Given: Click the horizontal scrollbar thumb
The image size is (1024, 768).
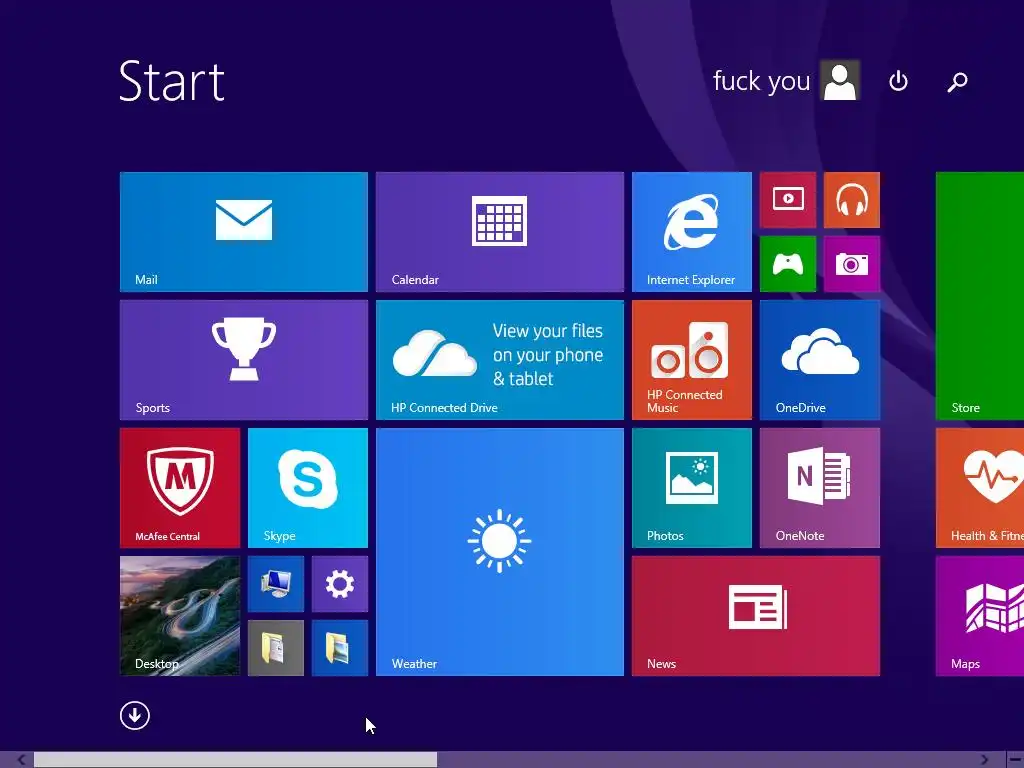Looking at the screenshot, I should pos(235,760).
